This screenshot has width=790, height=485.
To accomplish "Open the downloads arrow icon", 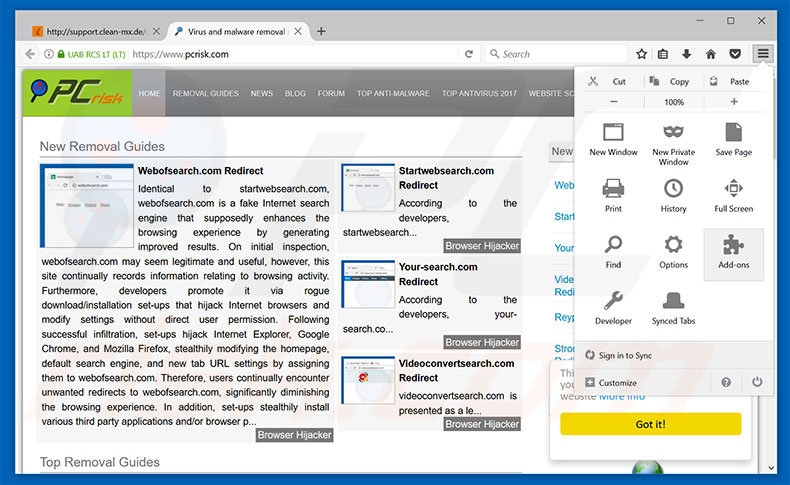I will 686,54.
